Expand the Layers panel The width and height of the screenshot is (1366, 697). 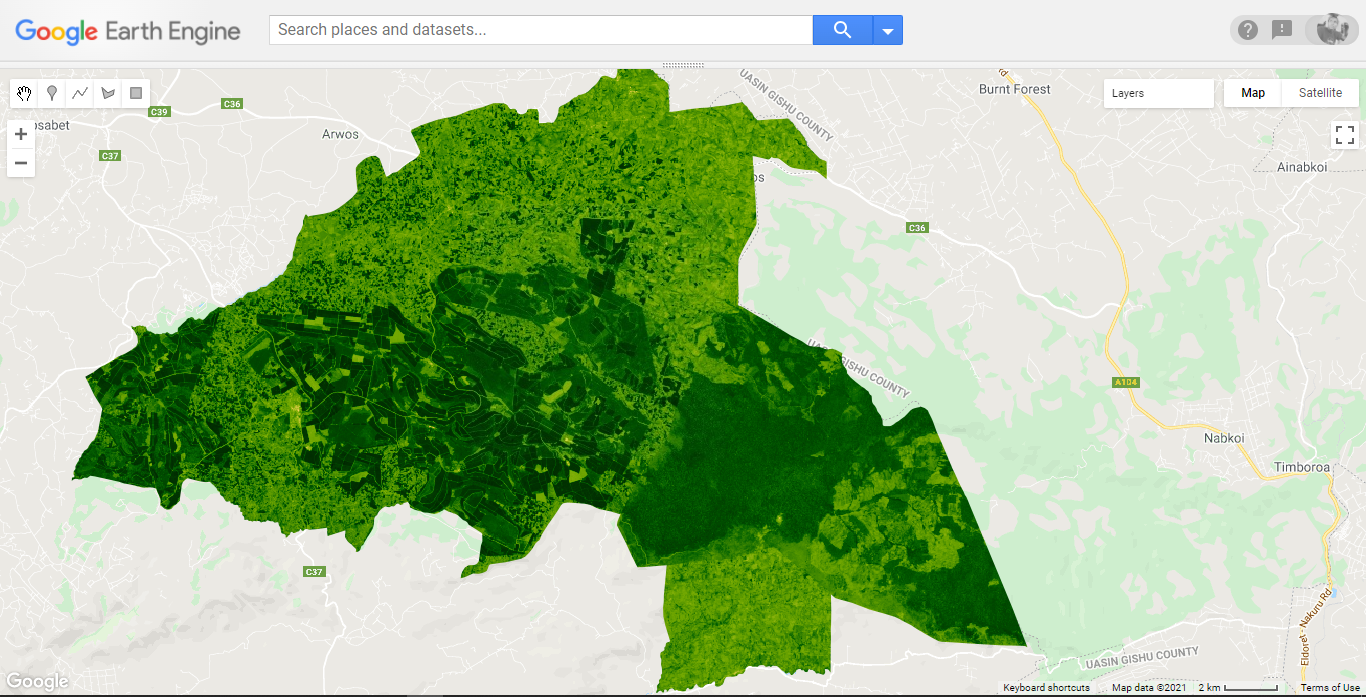[x=1158, y=92]
